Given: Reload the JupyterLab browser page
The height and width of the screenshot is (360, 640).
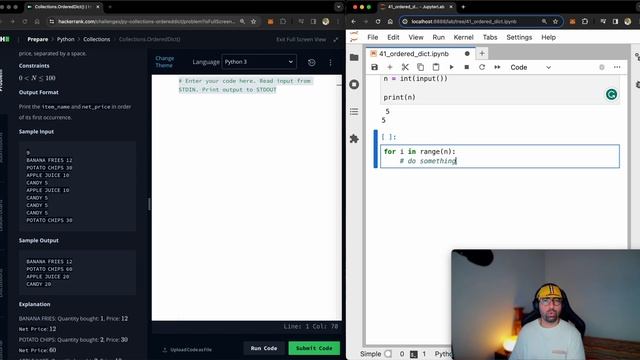Looking at the screenshot, I should [378, 21].
